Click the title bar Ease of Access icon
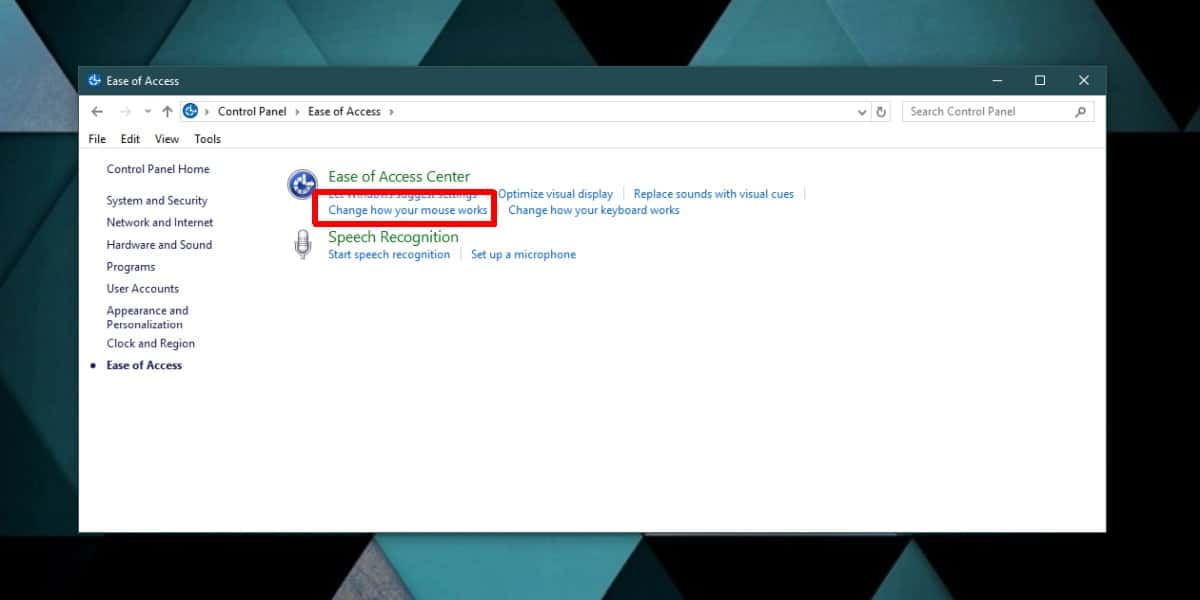The height and width of the screenshot is (600, 1200). 95,81
